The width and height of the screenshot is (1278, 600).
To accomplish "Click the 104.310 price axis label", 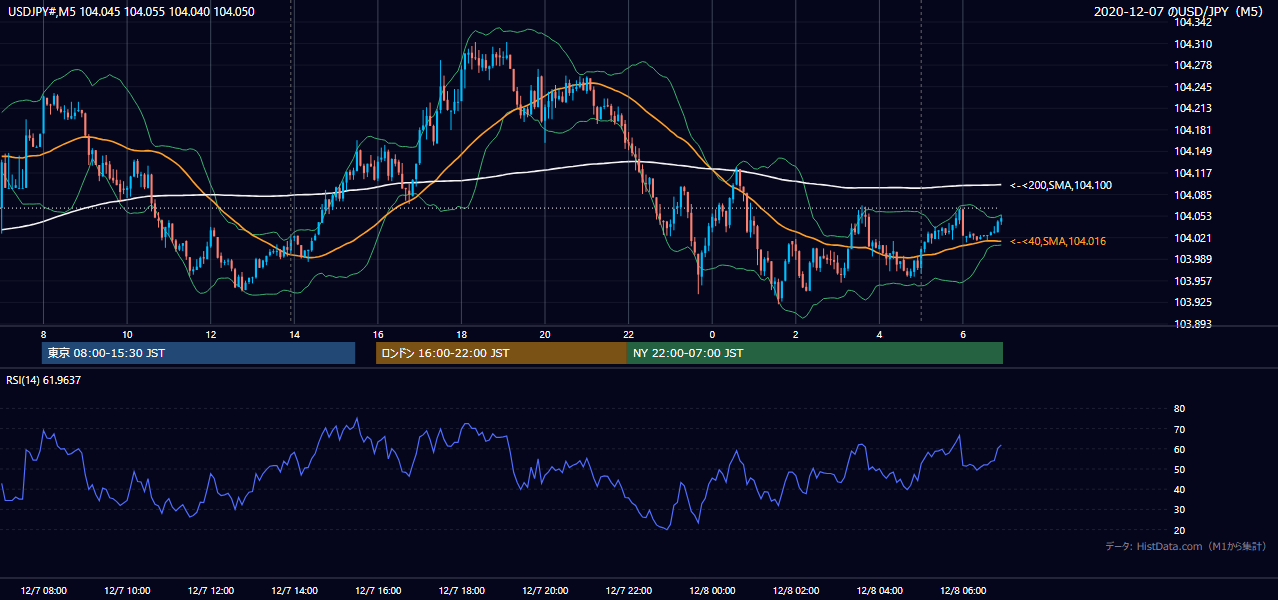I will pyautogui.click(x=1193, y=44).
